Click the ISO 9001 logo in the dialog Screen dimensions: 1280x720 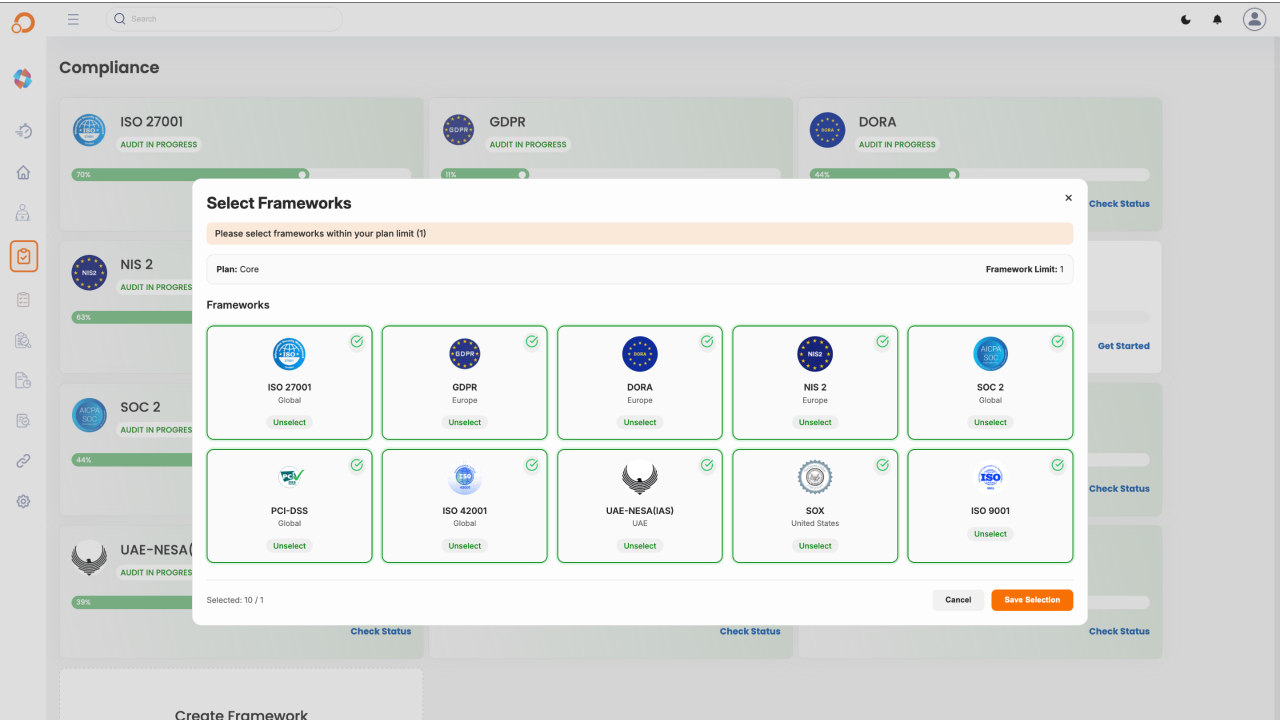click(990, 478)
